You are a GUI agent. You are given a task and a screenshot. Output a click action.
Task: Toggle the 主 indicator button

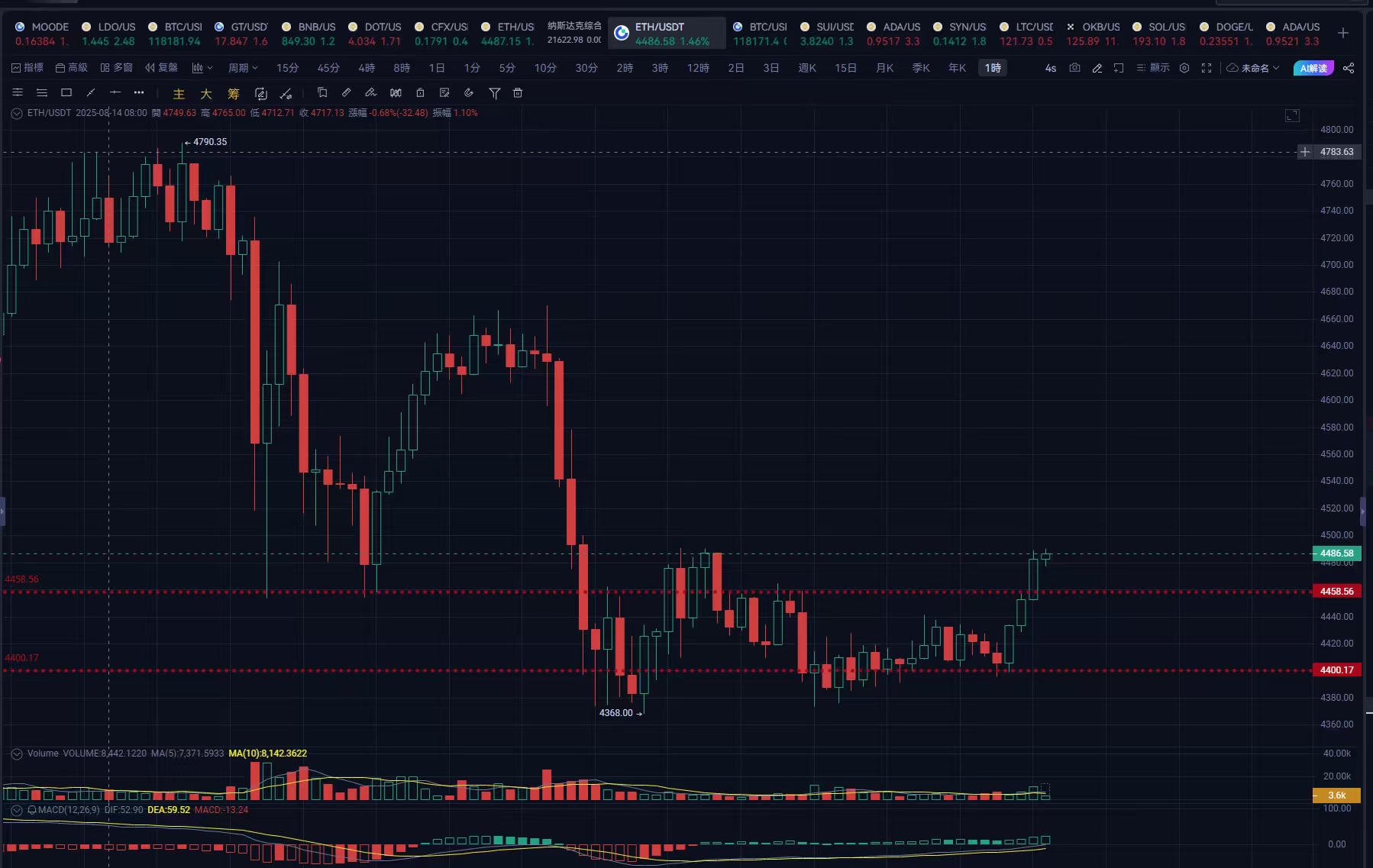coord(179,94)
